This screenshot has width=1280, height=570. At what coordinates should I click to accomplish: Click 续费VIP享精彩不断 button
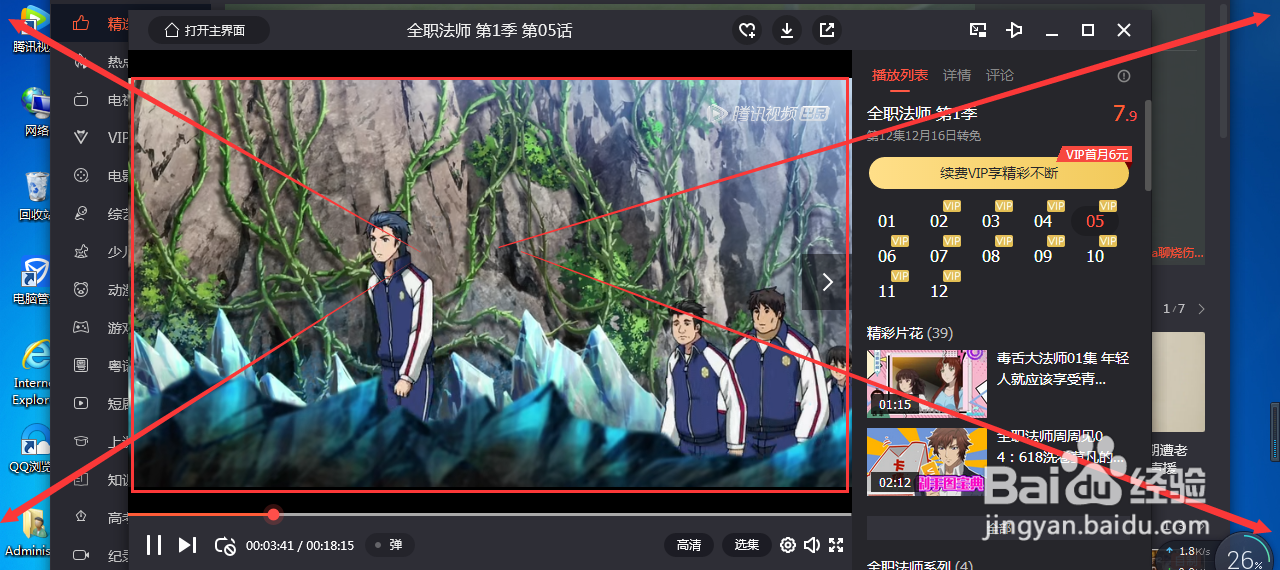pos(999,173)
